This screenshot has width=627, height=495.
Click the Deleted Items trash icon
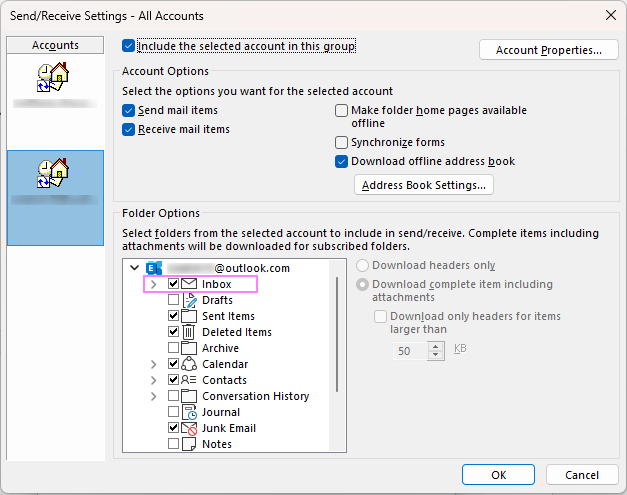188,332
